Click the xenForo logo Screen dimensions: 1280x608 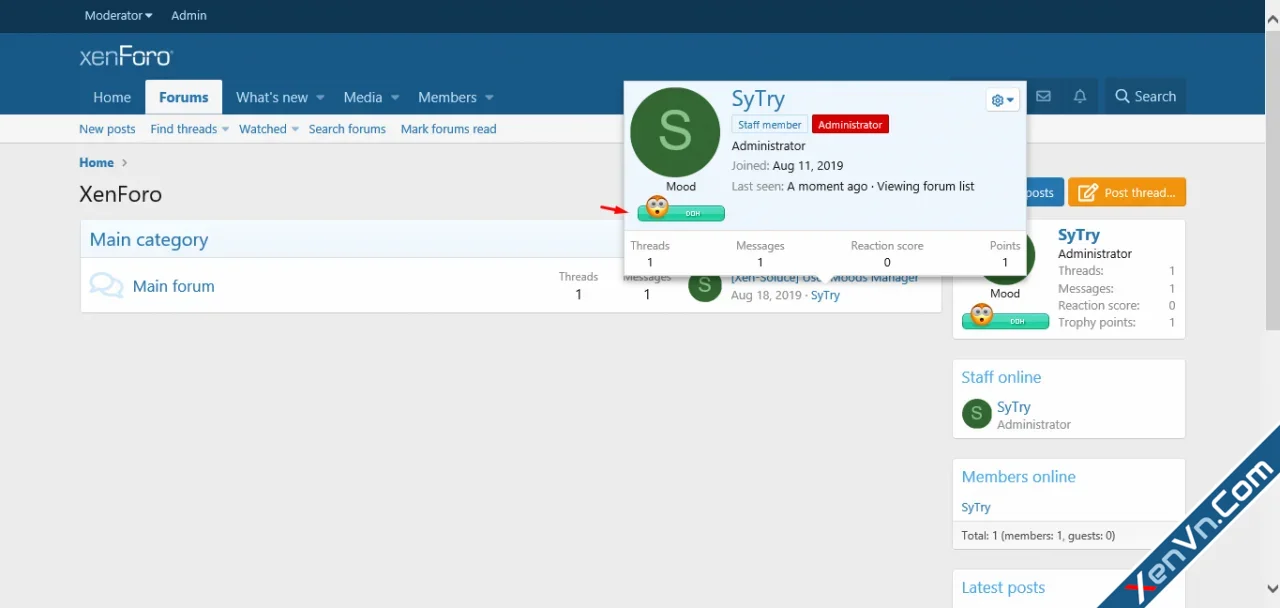126,57
